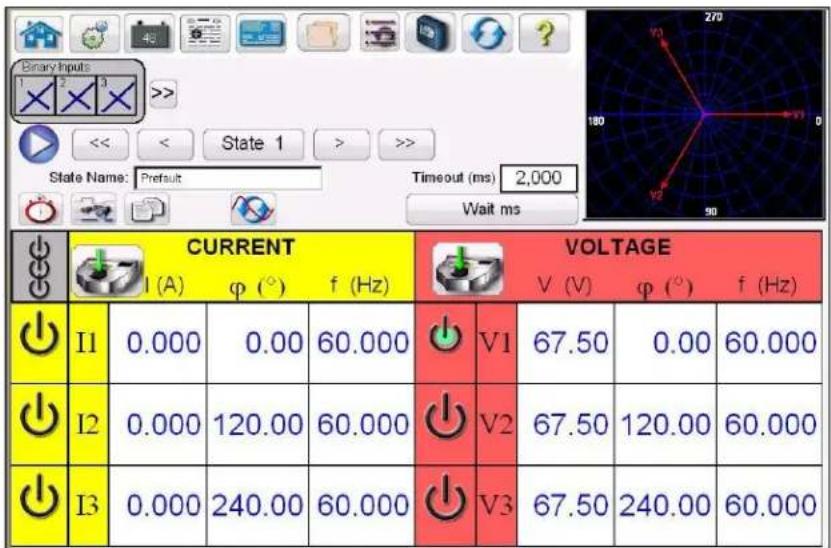Image resolution: width=831 pixels, height=548 pixels.
Task: Open the file folder icon
Action: coord(324,33)
